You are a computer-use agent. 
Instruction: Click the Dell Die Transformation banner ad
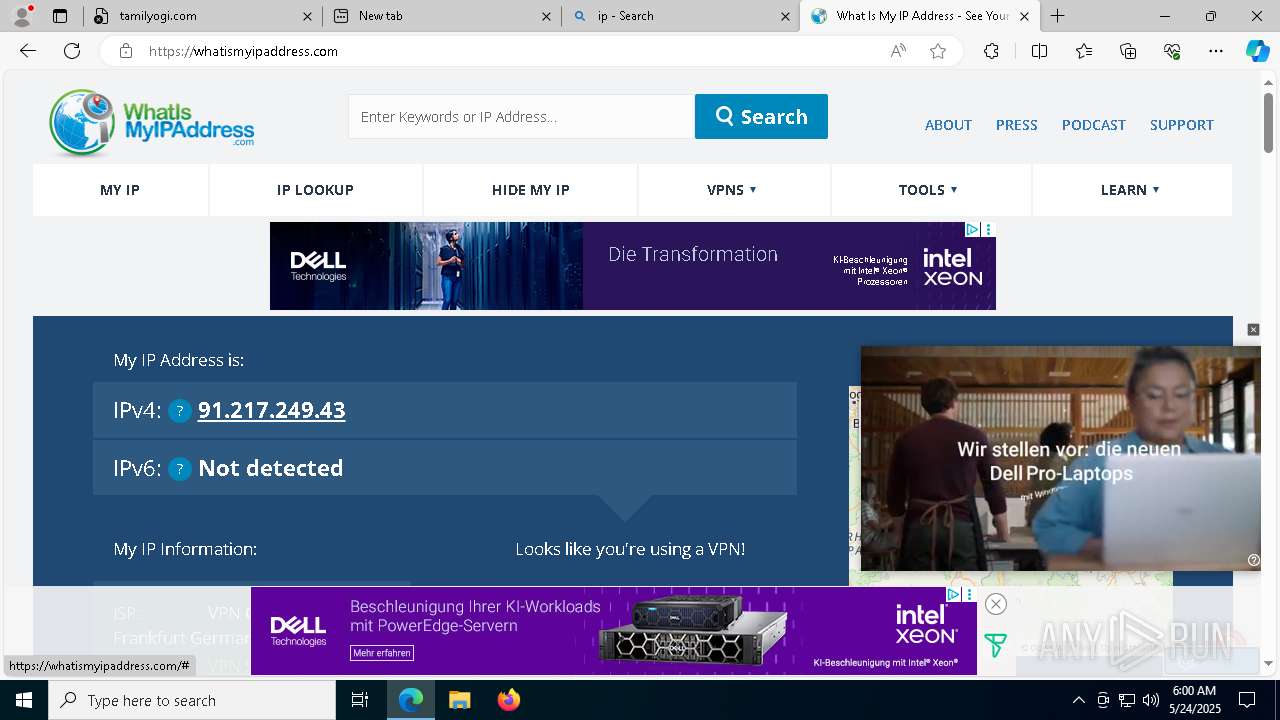pos(632,266)
